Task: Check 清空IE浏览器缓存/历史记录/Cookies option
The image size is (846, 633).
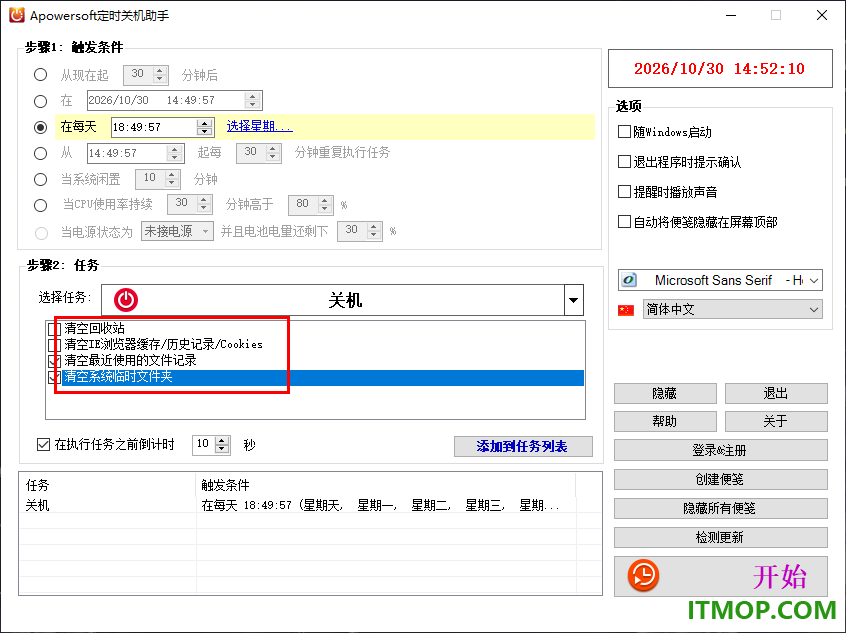Action: [x=54, y=344]
